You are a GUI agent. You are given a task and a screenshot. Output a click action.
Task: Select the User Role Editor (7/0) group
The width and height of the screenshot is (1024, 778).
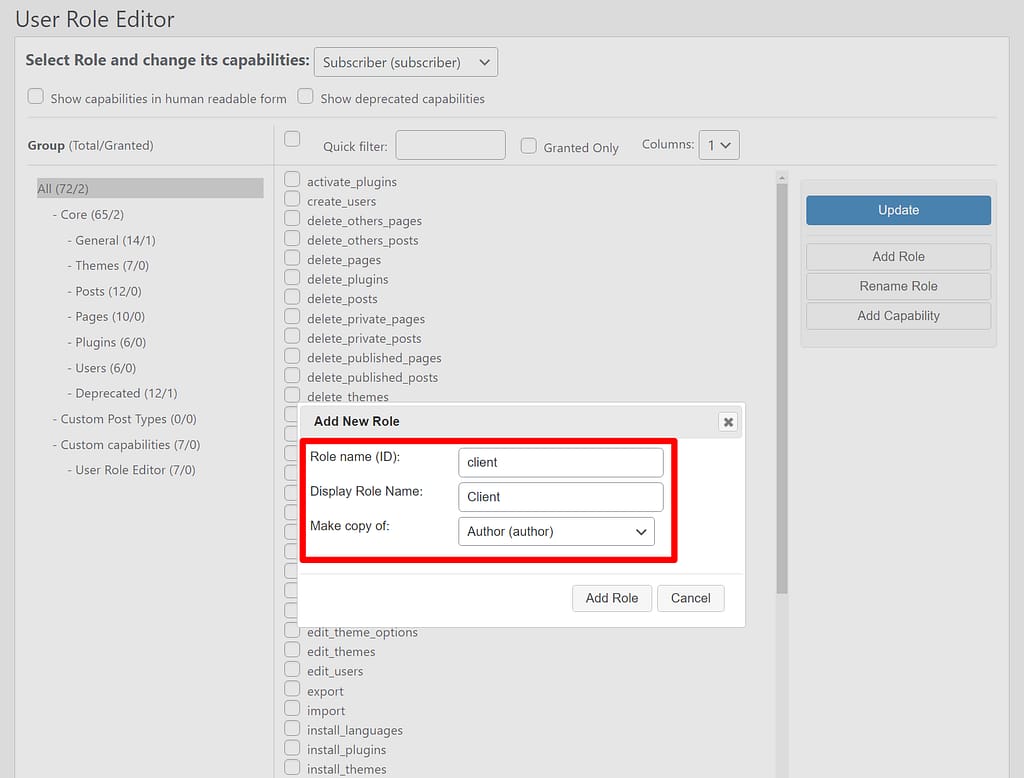click(x=135, y=470)
